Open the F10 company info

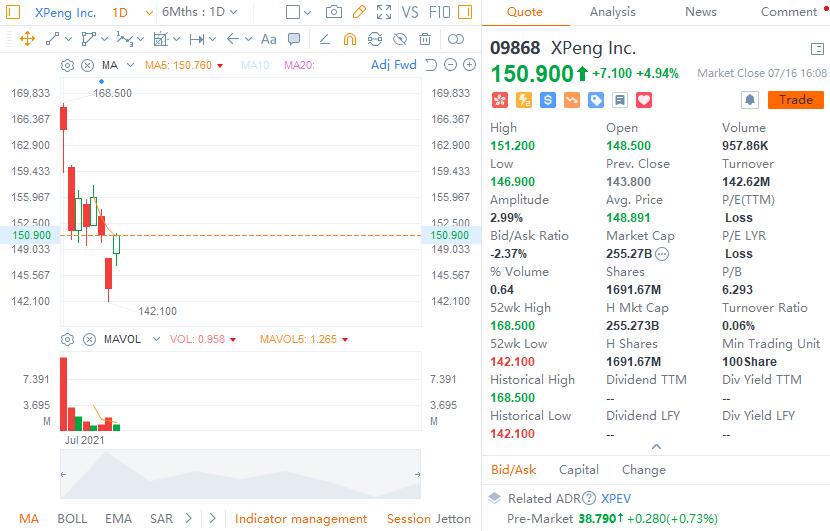pyautogui.click(x=439, y=12)
